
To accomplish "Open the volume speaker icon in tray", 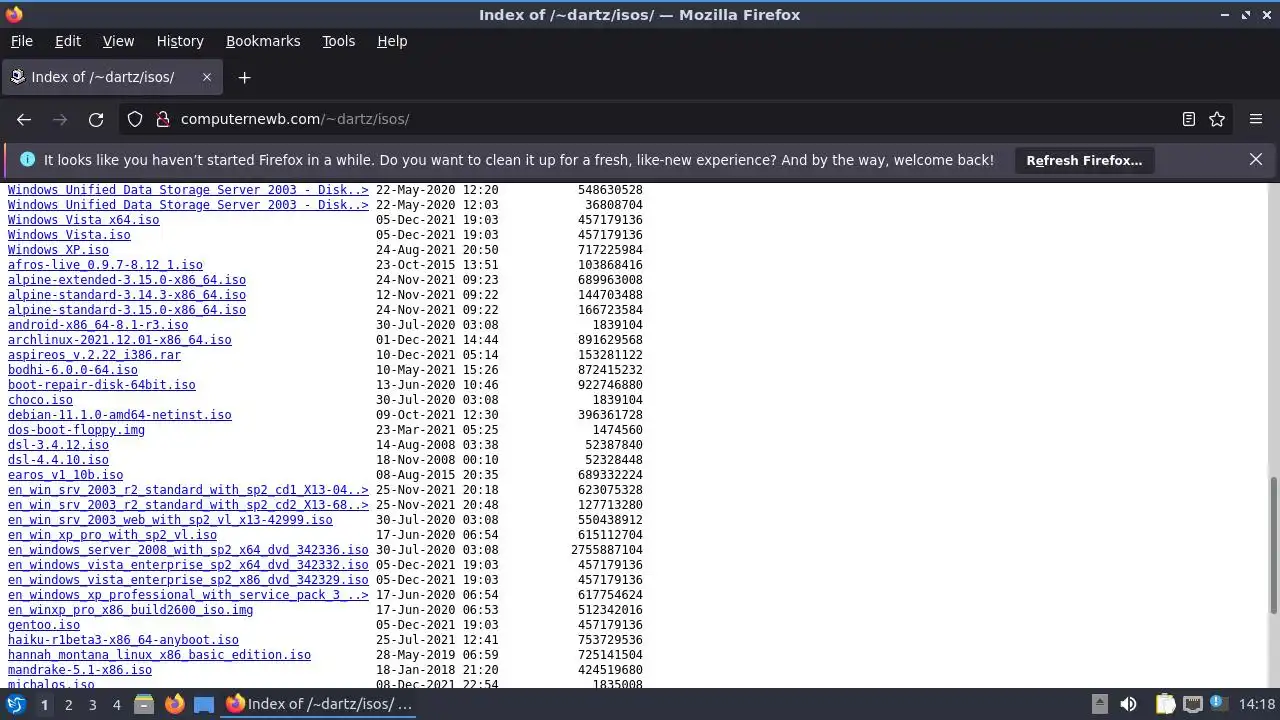I will coord(1128,704).
